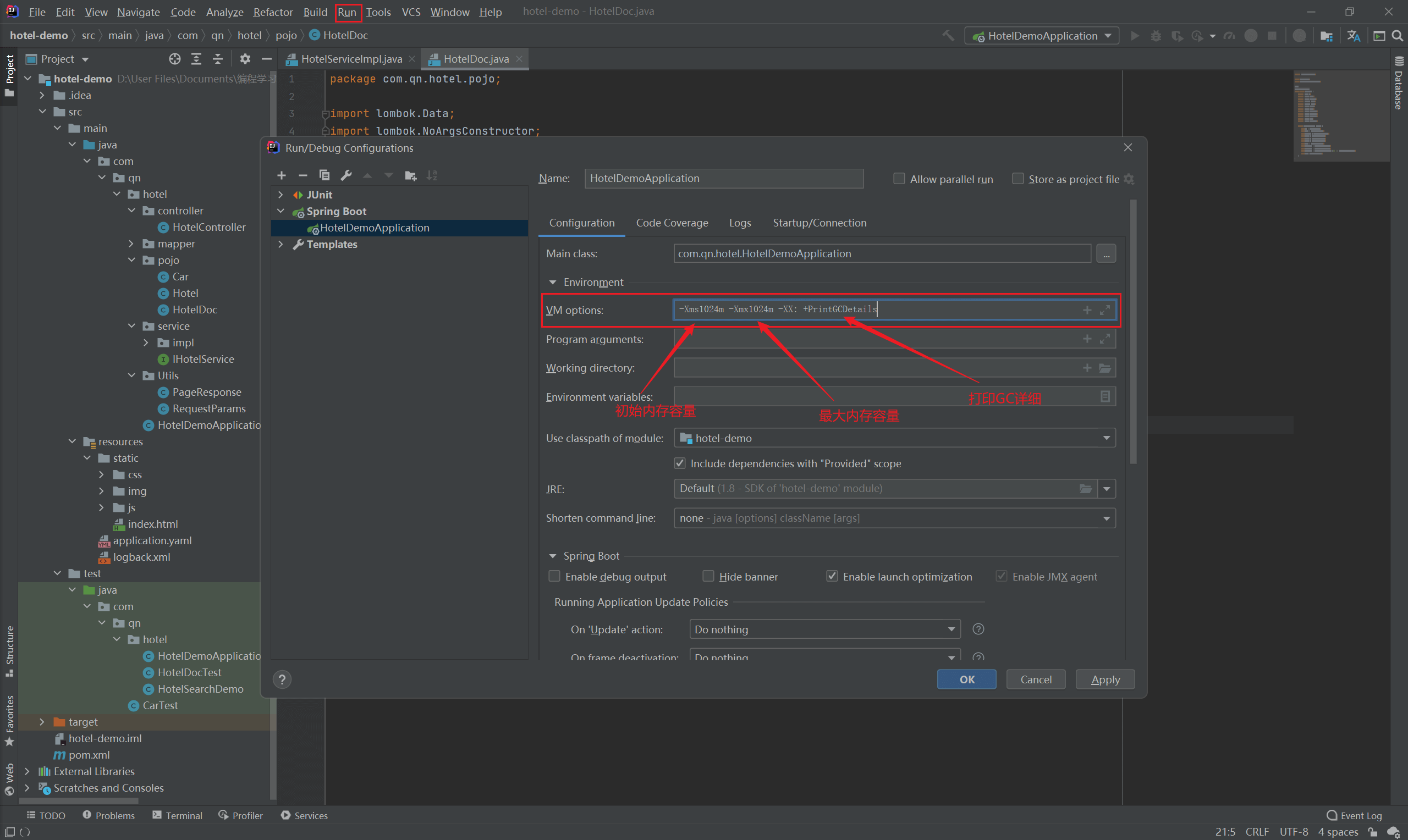
Task: Open Structure tool window on left
Action: pyautogui.click(x=9, y=651)
